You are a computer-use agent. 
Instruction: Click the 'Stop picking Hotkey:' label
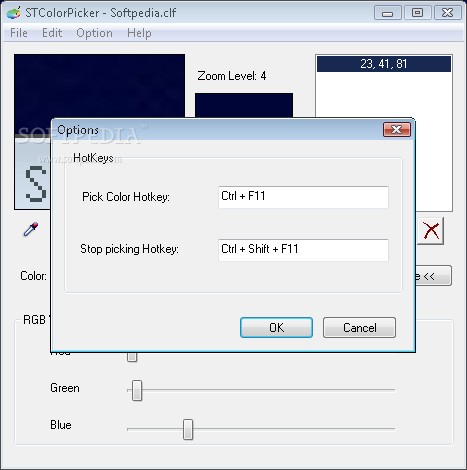pos(129,249)
